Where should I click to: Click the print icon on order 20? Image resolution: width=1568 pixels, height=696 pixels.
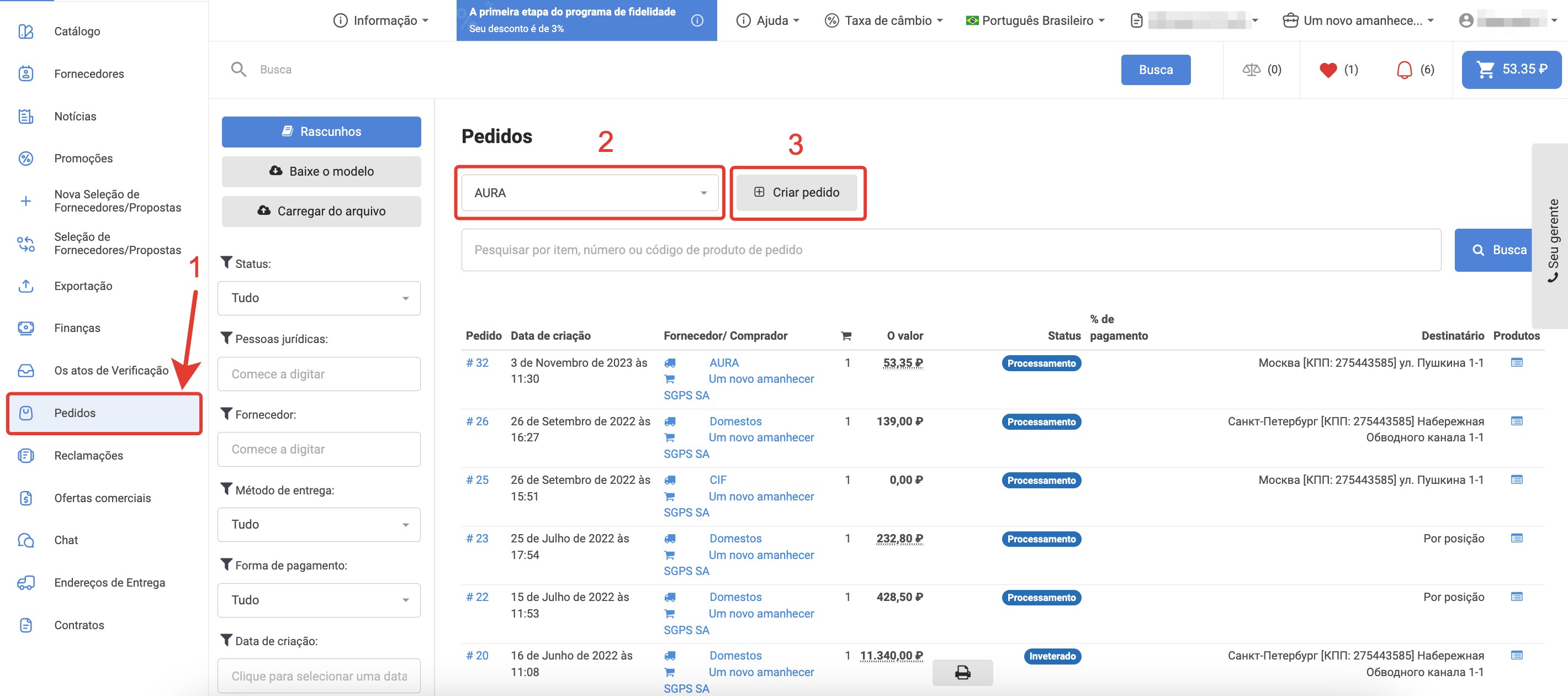[962, 672]
